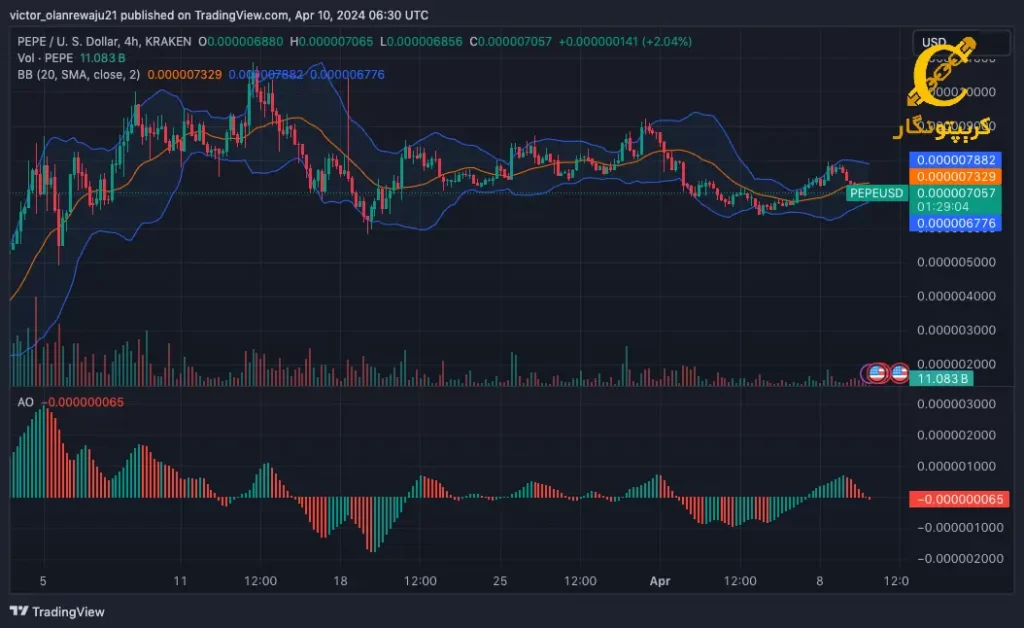This screenshot has width=1024, height=628.
Task: Click the 12:00 label between 11 and 18
Action: (x=261, y=581)
